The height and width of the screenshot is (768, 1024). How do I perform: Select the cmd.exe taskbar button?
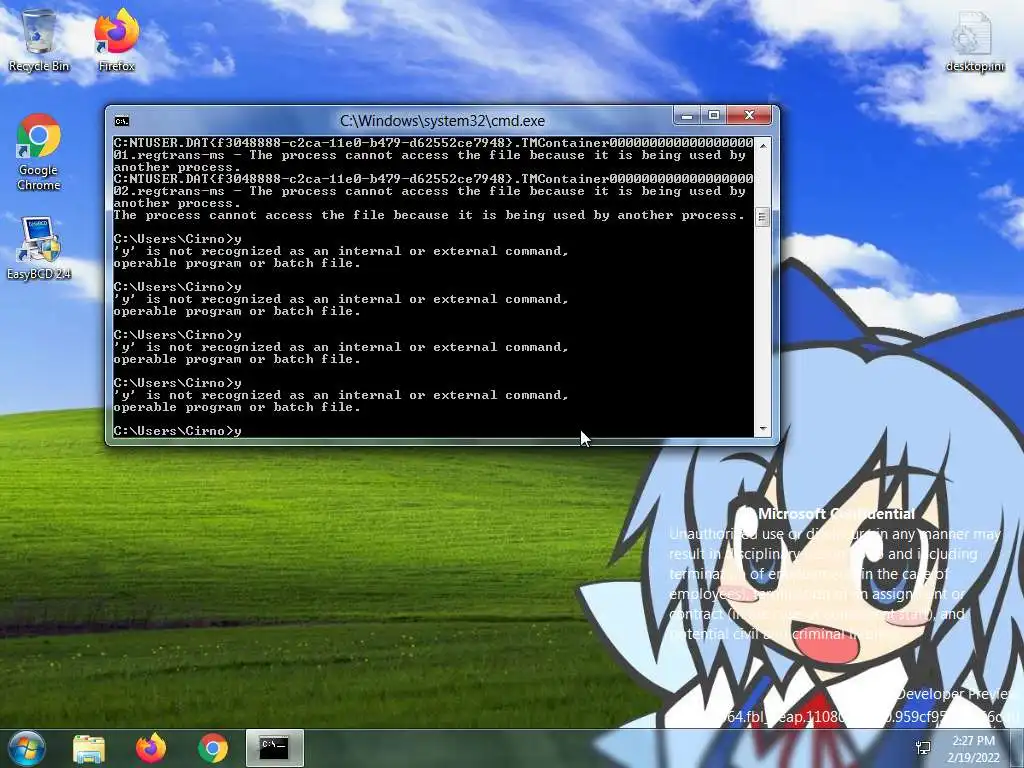tap(274, 748)
